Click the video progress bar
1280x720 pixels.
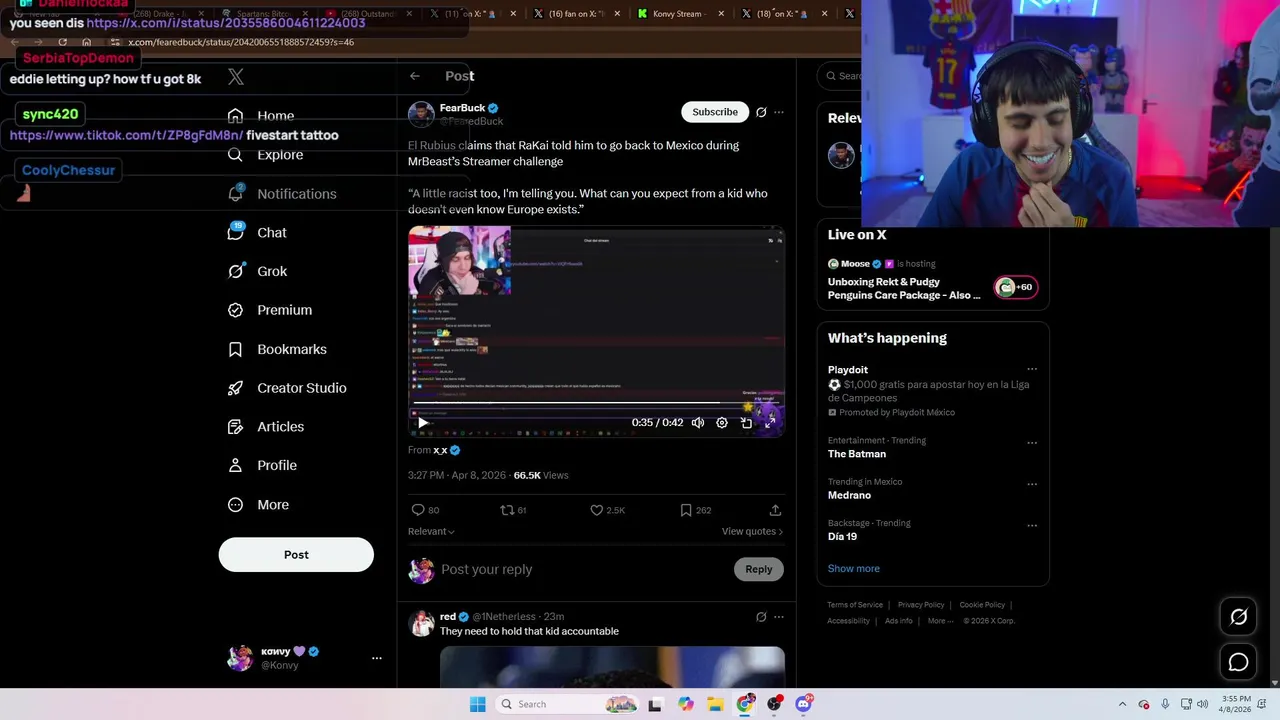pos(596,404)
